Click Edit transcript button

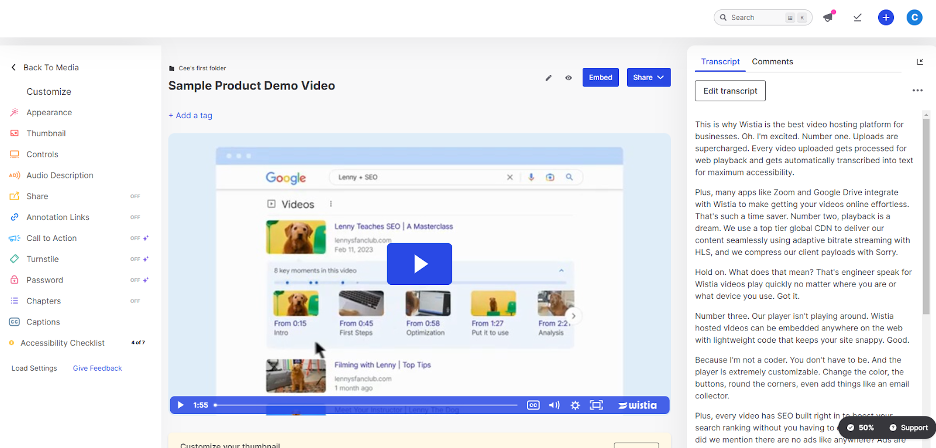(730, 91)
